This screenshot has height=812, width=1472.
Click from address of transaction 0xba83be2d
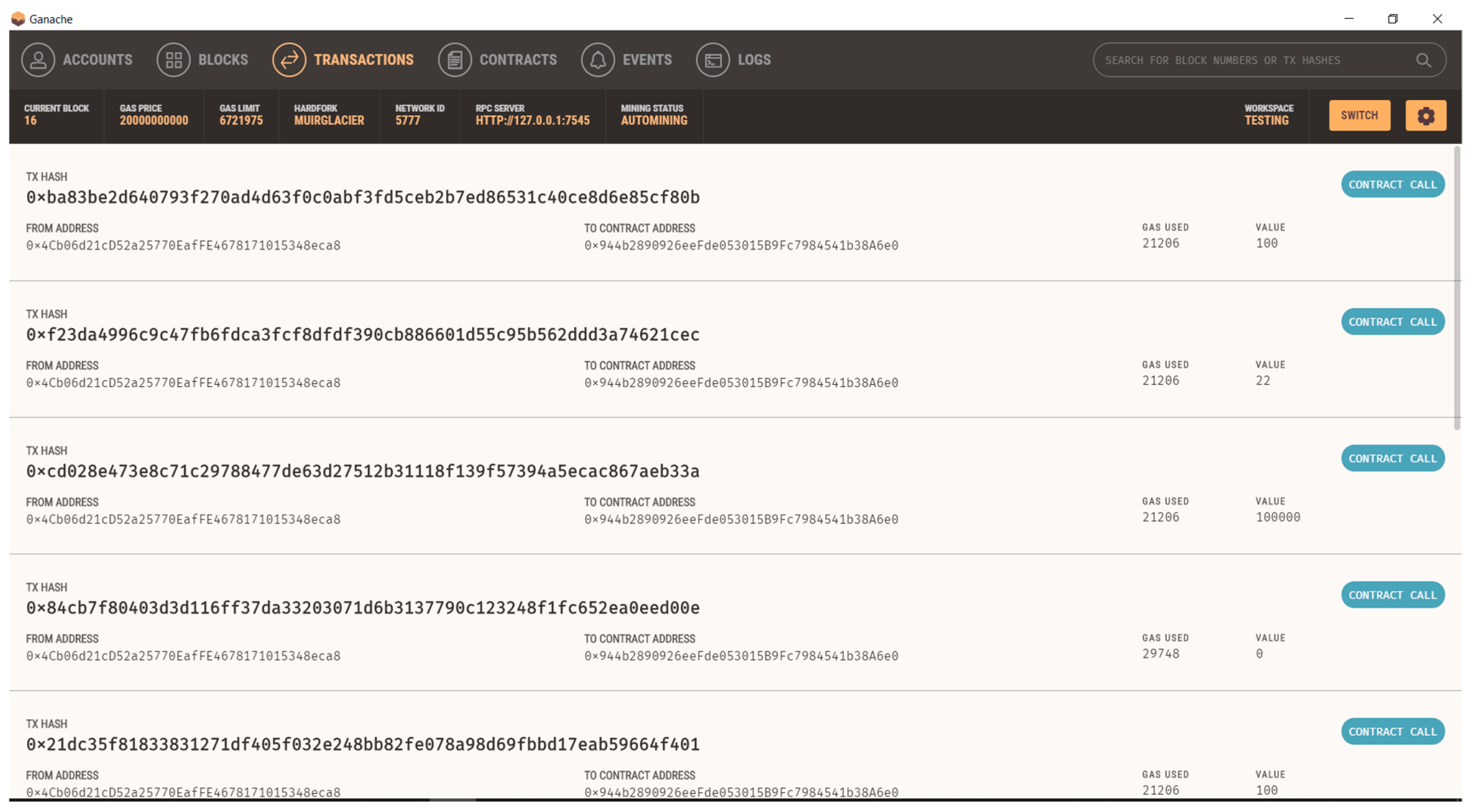pyautogui.click(x=183, y=245)
